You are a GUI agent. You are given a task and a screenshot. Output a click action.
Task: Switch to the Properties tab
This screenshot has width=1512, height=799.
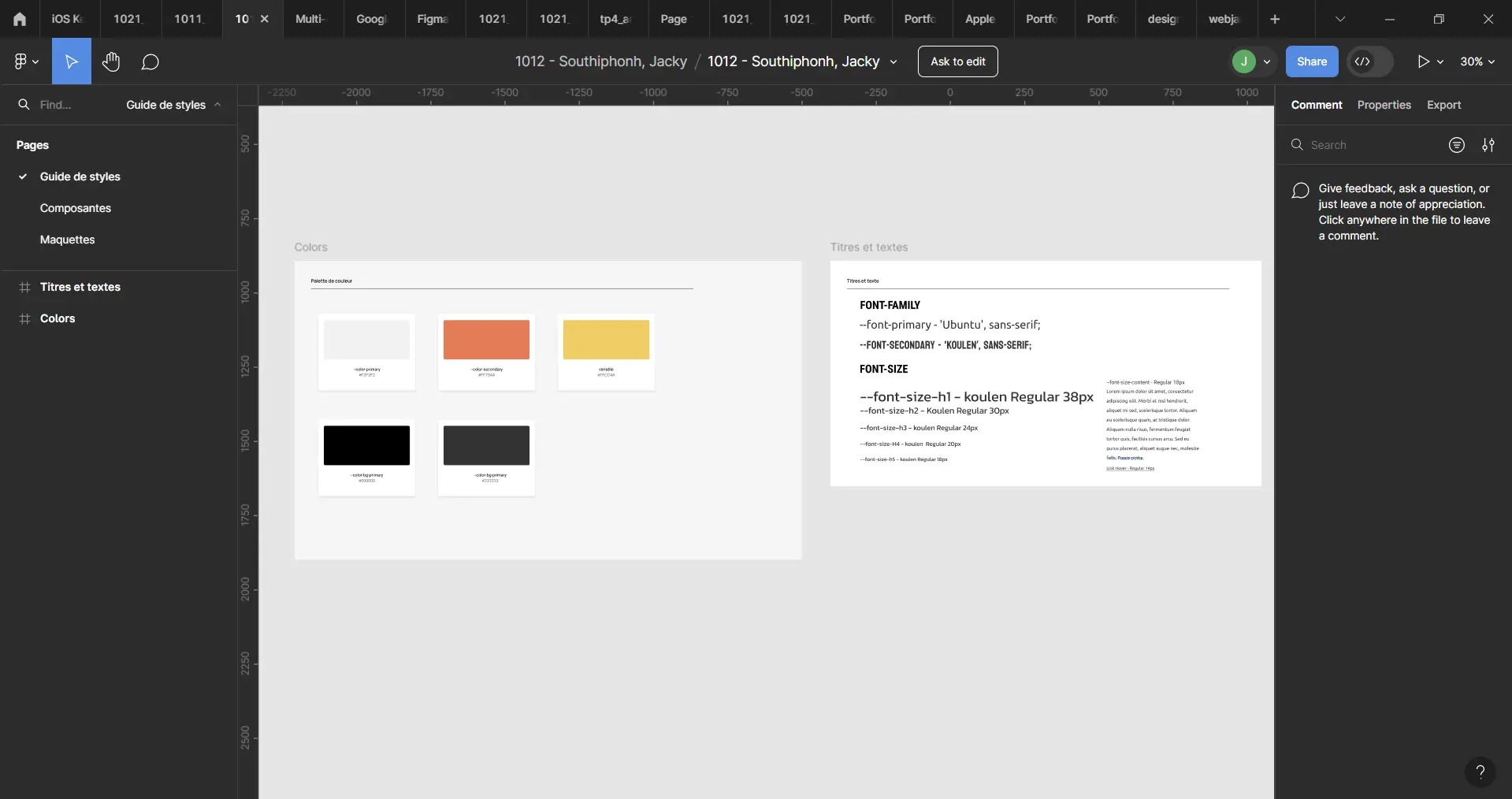tap(1384, 105)
